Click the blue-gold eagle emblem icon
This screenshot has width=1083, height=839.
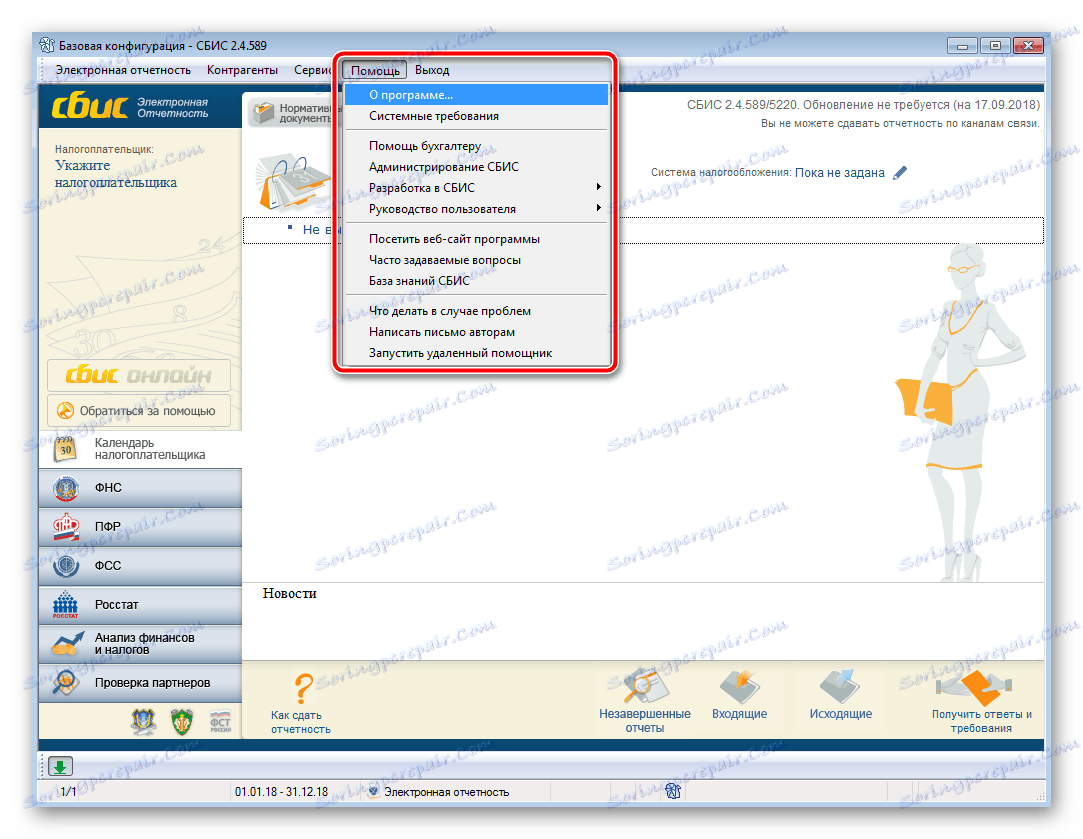[144, 722]
